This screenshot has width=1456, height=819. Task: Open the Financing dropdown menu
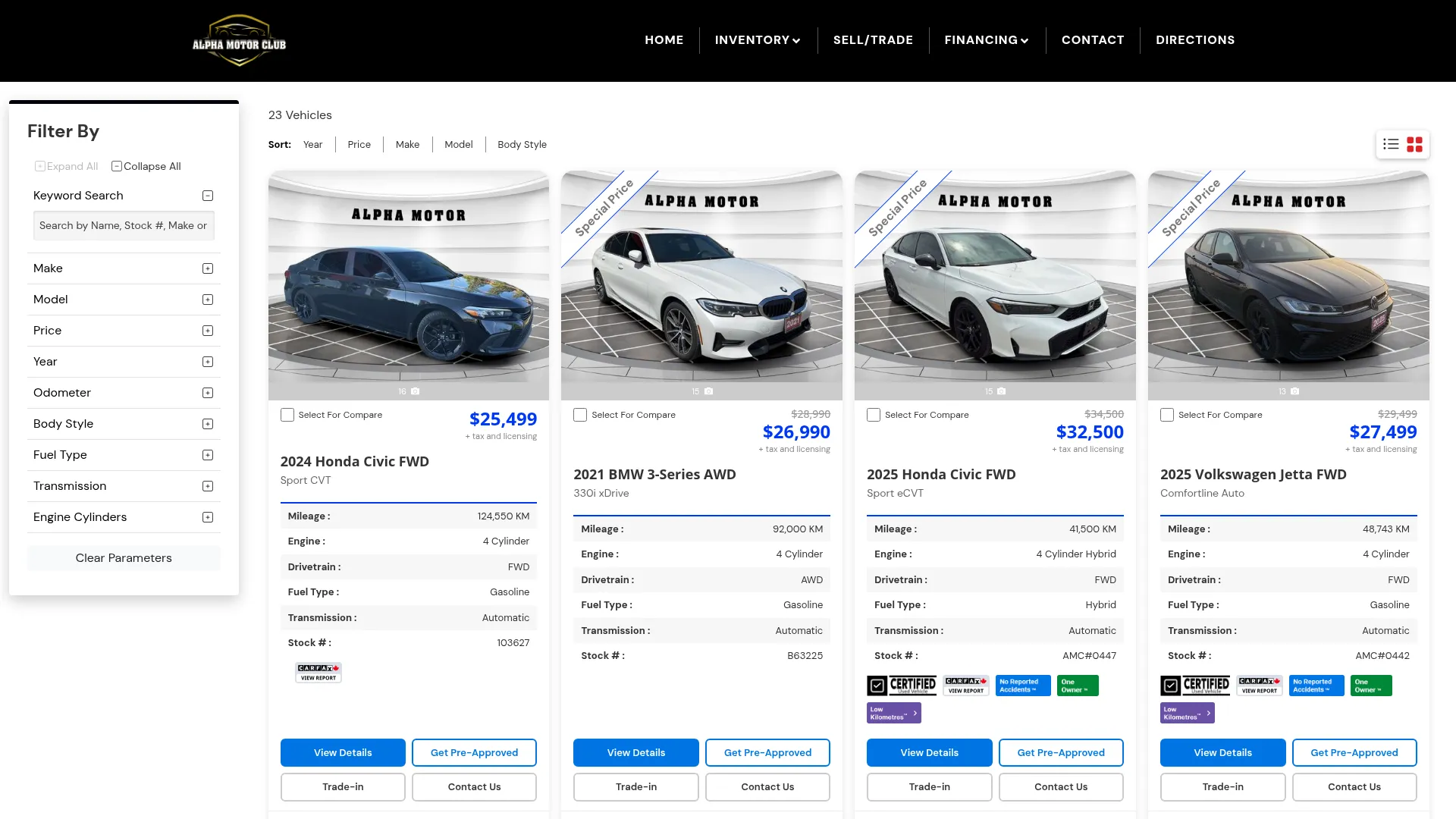(x=987, y=40)
